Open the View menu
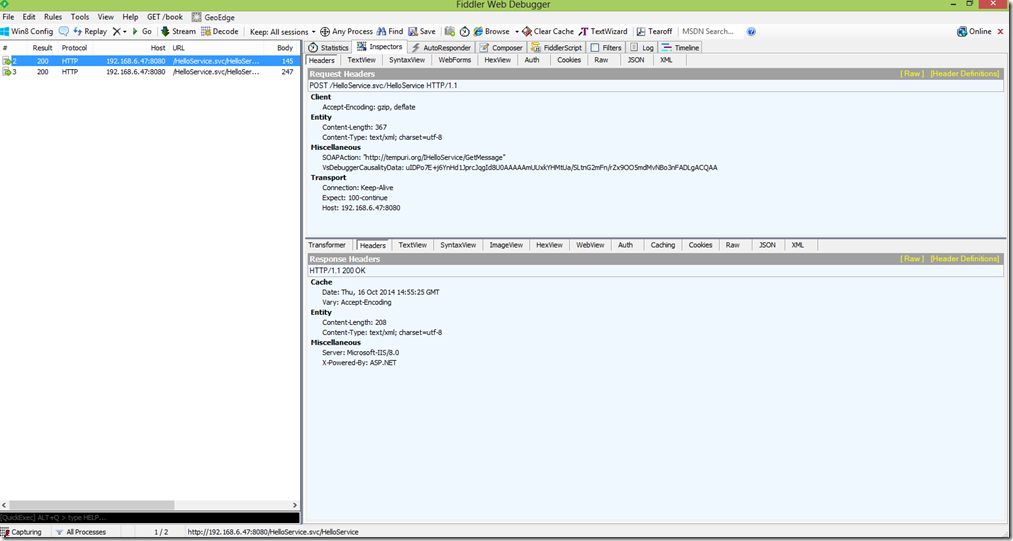Viewport: 1013px width, 541px height. pos(105,17)
